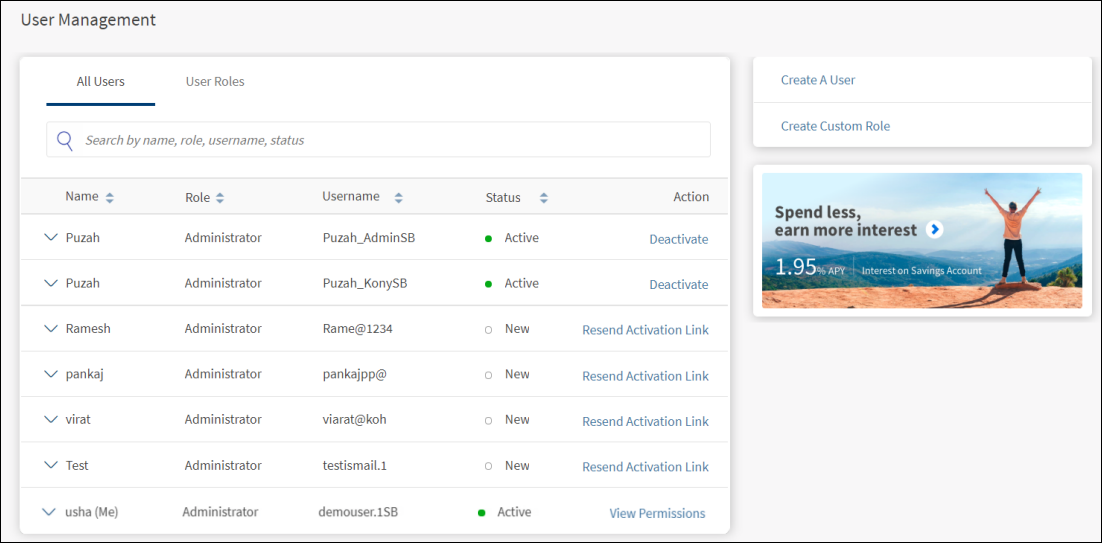Screen dimensions: 1102x543
Task: Open the Create Custom Role option
Action: [835, 126]
